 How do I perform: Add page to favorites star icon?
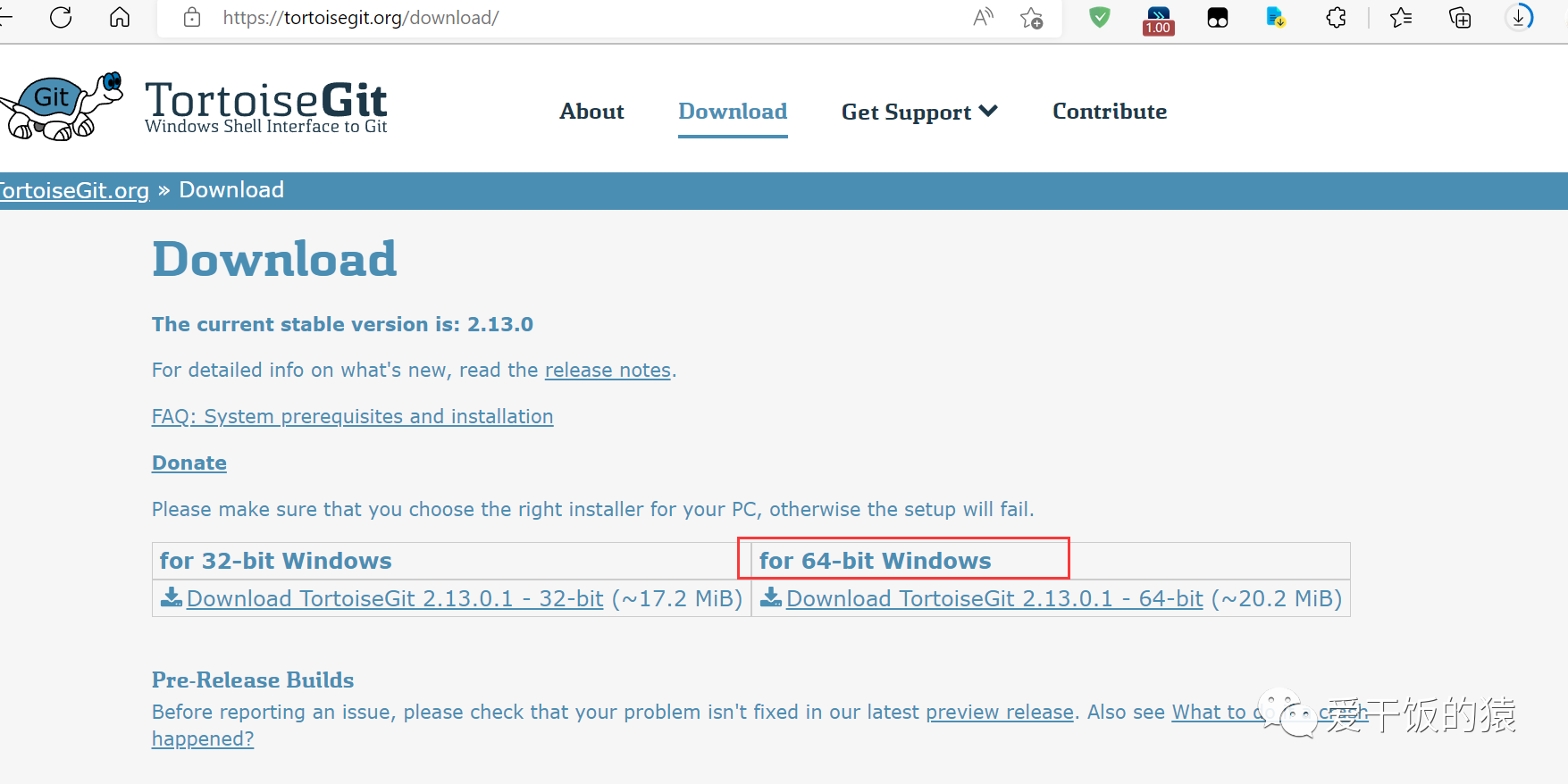tap(1032, 17)
